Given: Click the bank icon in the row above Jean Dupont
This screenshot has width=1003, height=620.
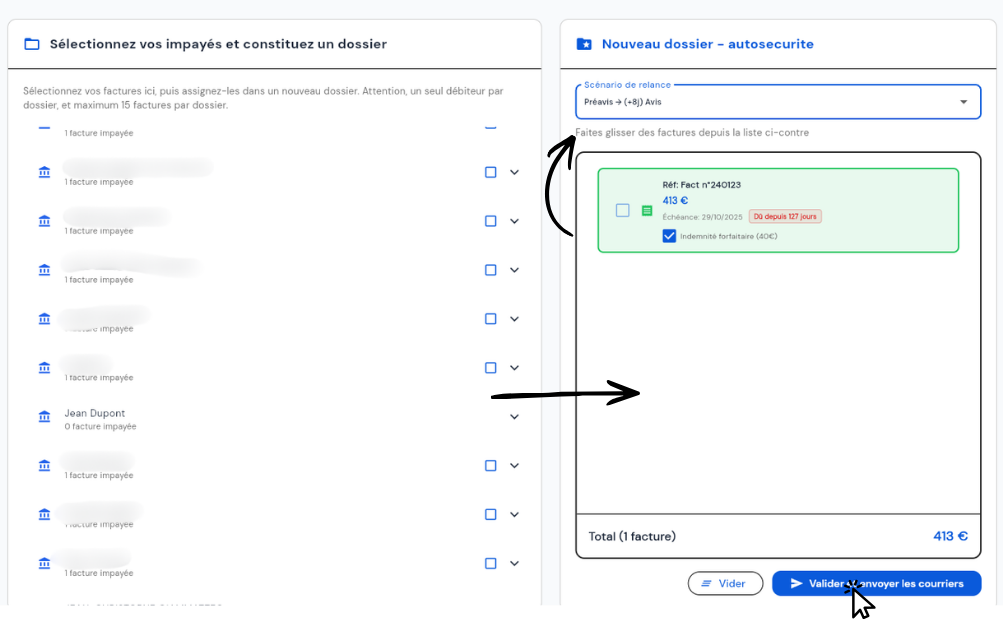Looking at the screenshot, I should (44, 368).
